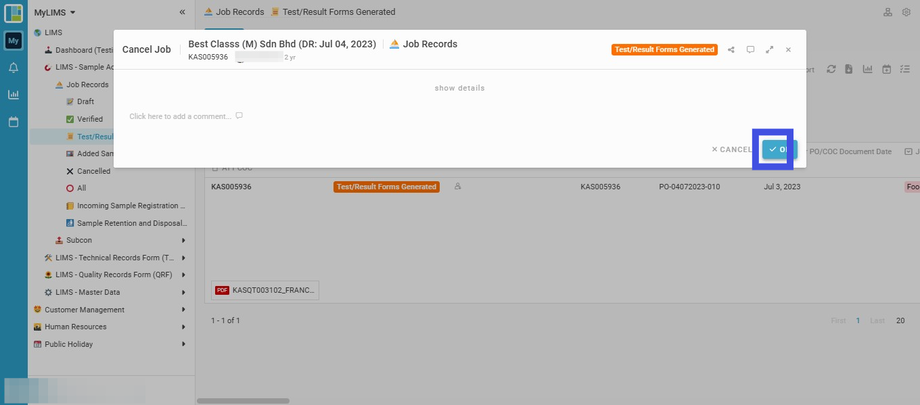
Task: Close the Cancel Job dialog
Action: (788, 50)
